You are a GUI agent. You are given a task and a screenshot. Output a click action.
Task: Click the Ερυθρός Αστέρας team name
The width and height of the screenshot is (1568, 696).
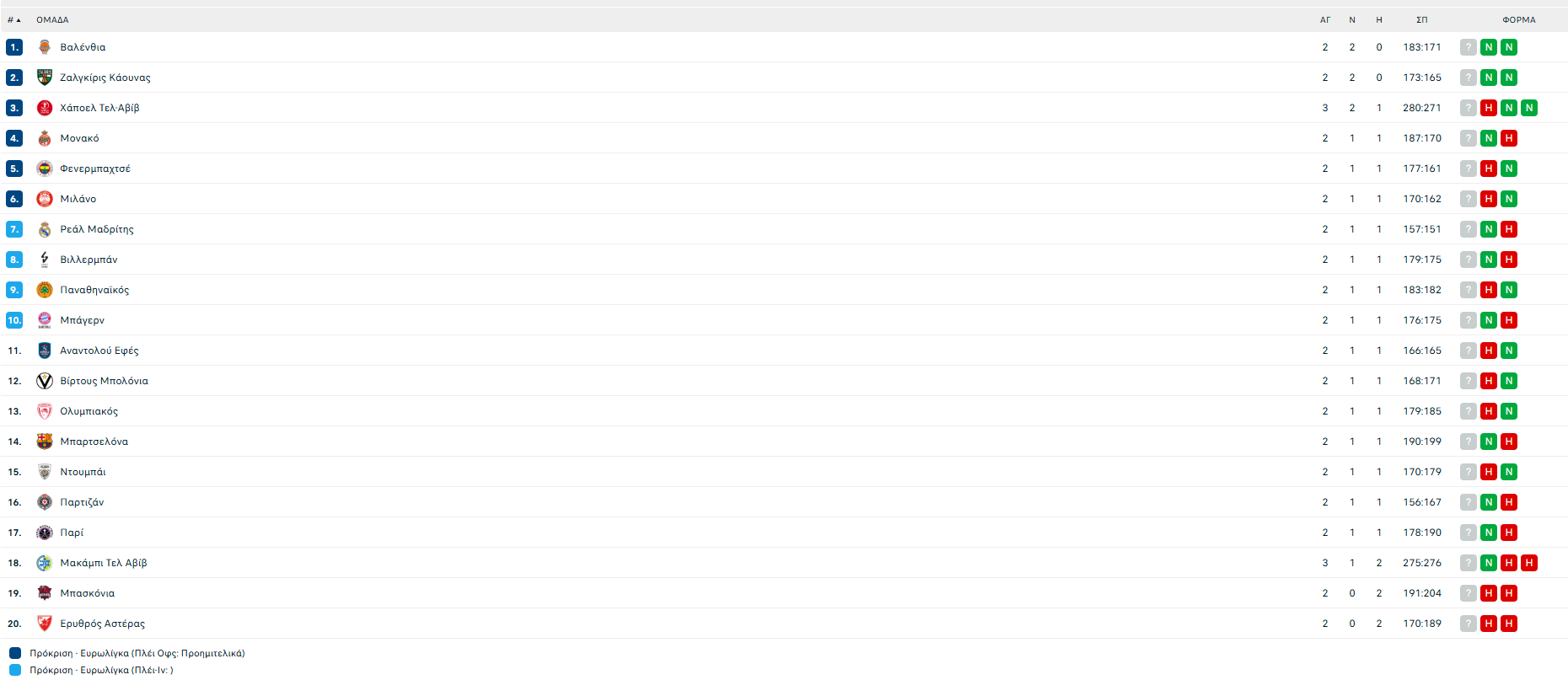coord(102,624)
